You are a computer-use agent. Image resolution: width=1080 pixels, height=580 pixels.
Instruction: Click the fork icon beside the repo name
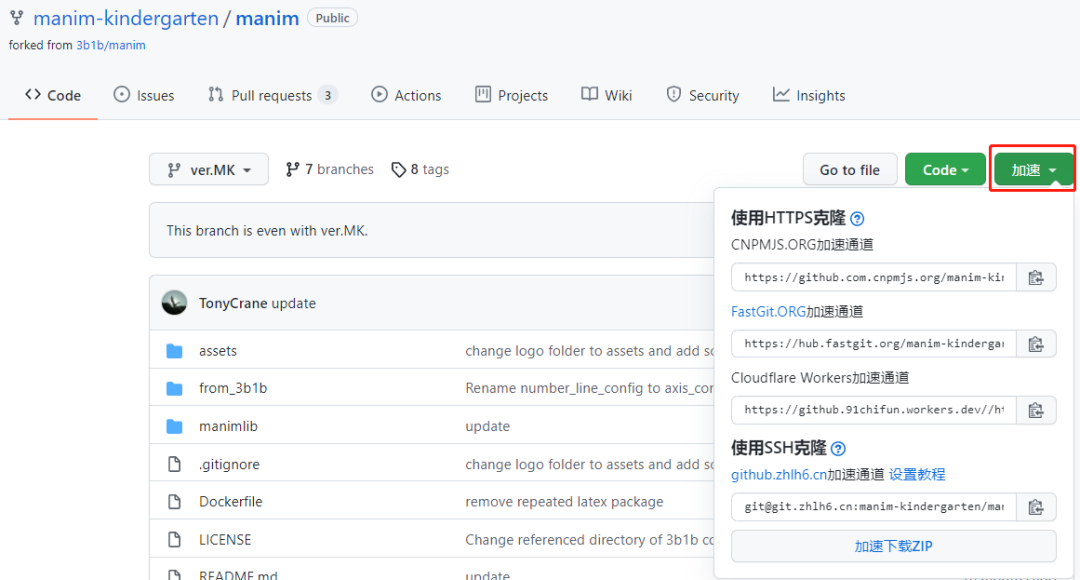(x=16, y=17)
